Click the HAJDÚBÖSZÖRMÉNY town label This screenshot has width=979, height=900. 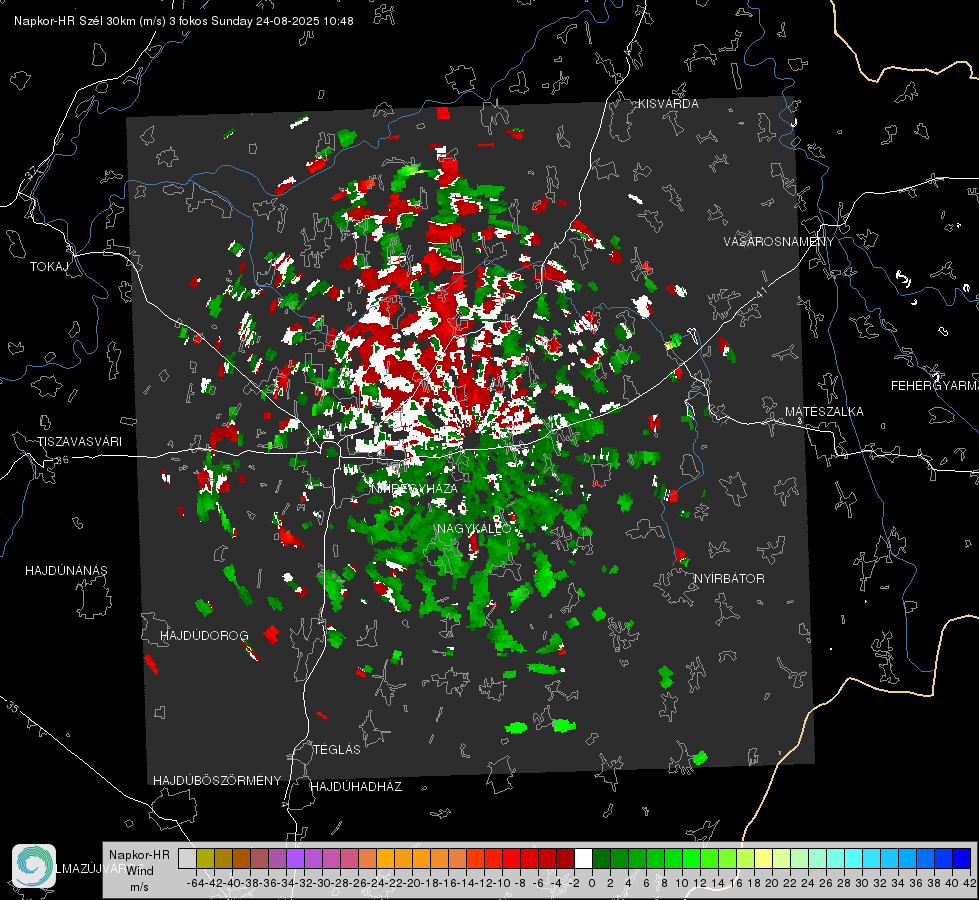pos(217,780)
